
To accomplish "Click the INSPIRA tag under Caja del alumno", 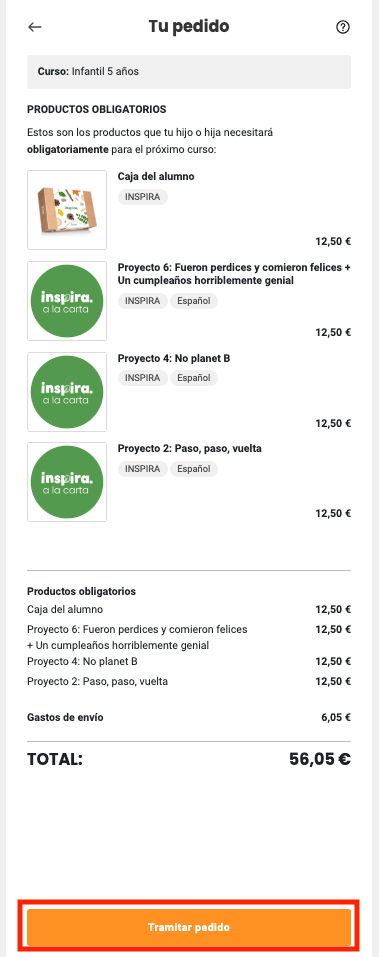I will tap(143, 197).
